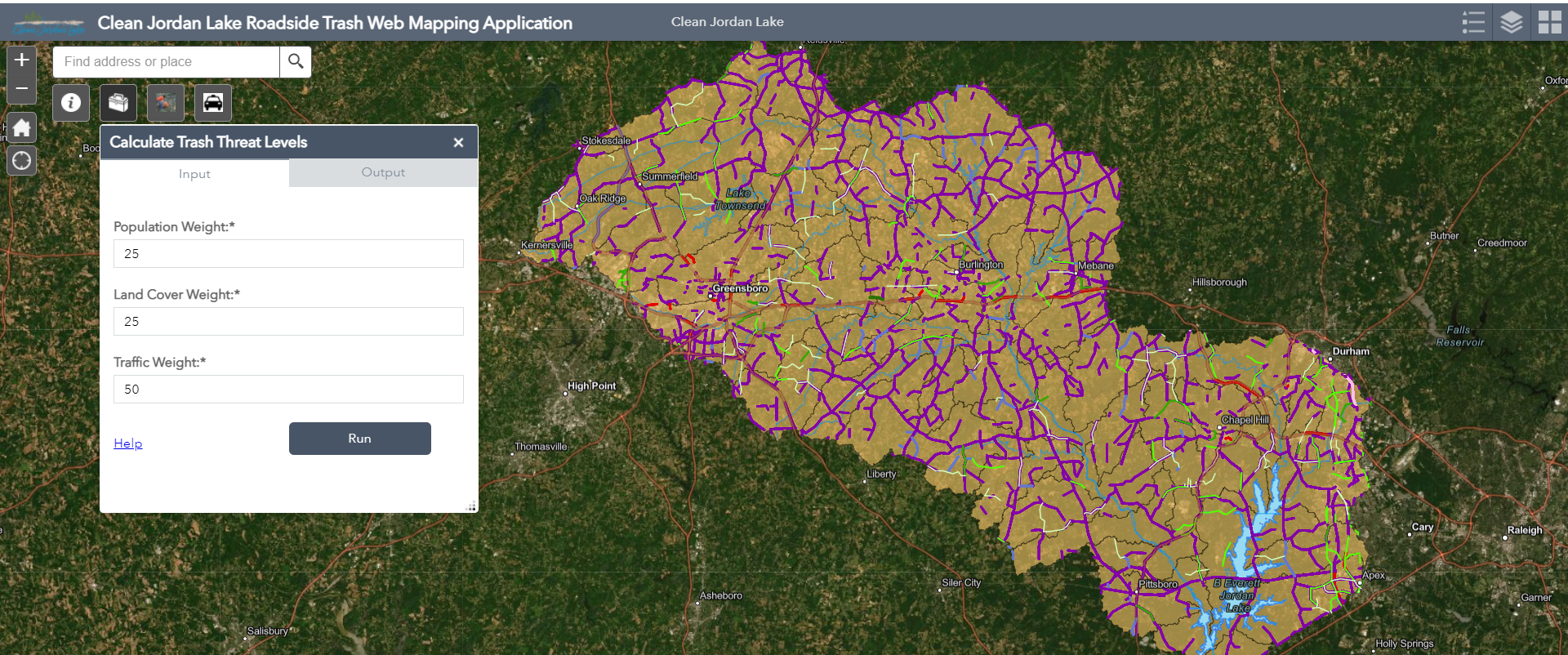Click the Clean Jordan Lake logo
Screen dimensions: 1568x655
click(x=49, y=23)
